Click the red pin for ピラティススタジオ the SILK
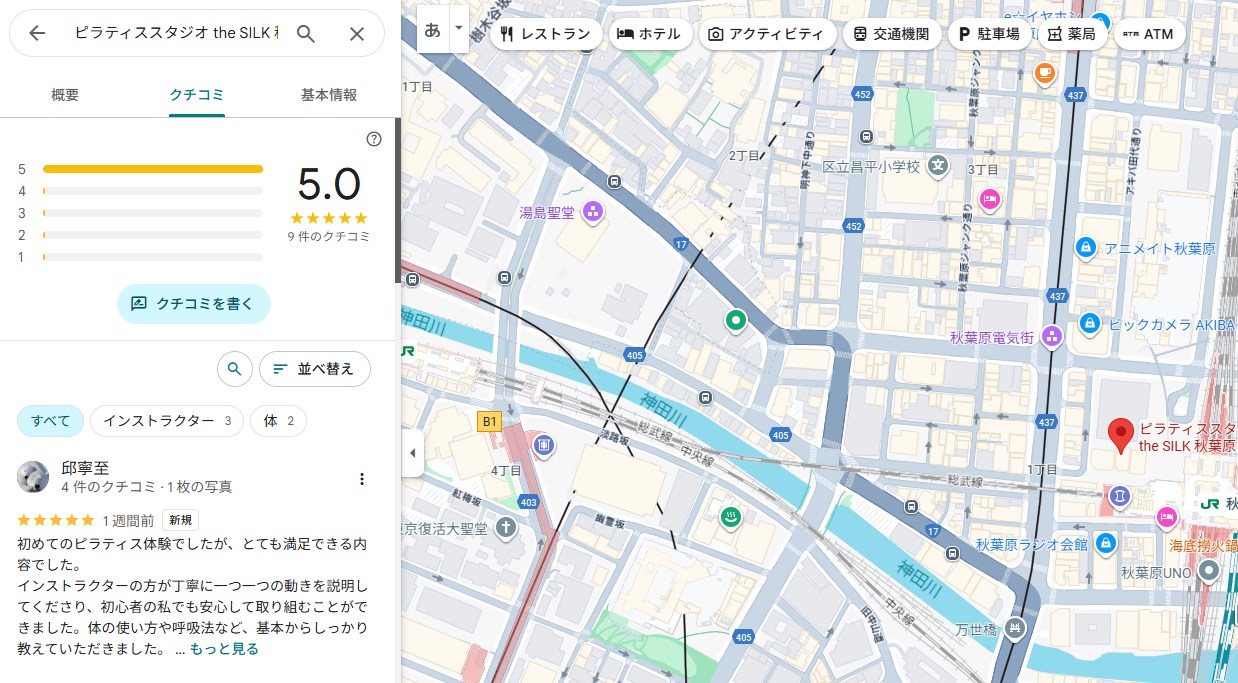 1121,435
